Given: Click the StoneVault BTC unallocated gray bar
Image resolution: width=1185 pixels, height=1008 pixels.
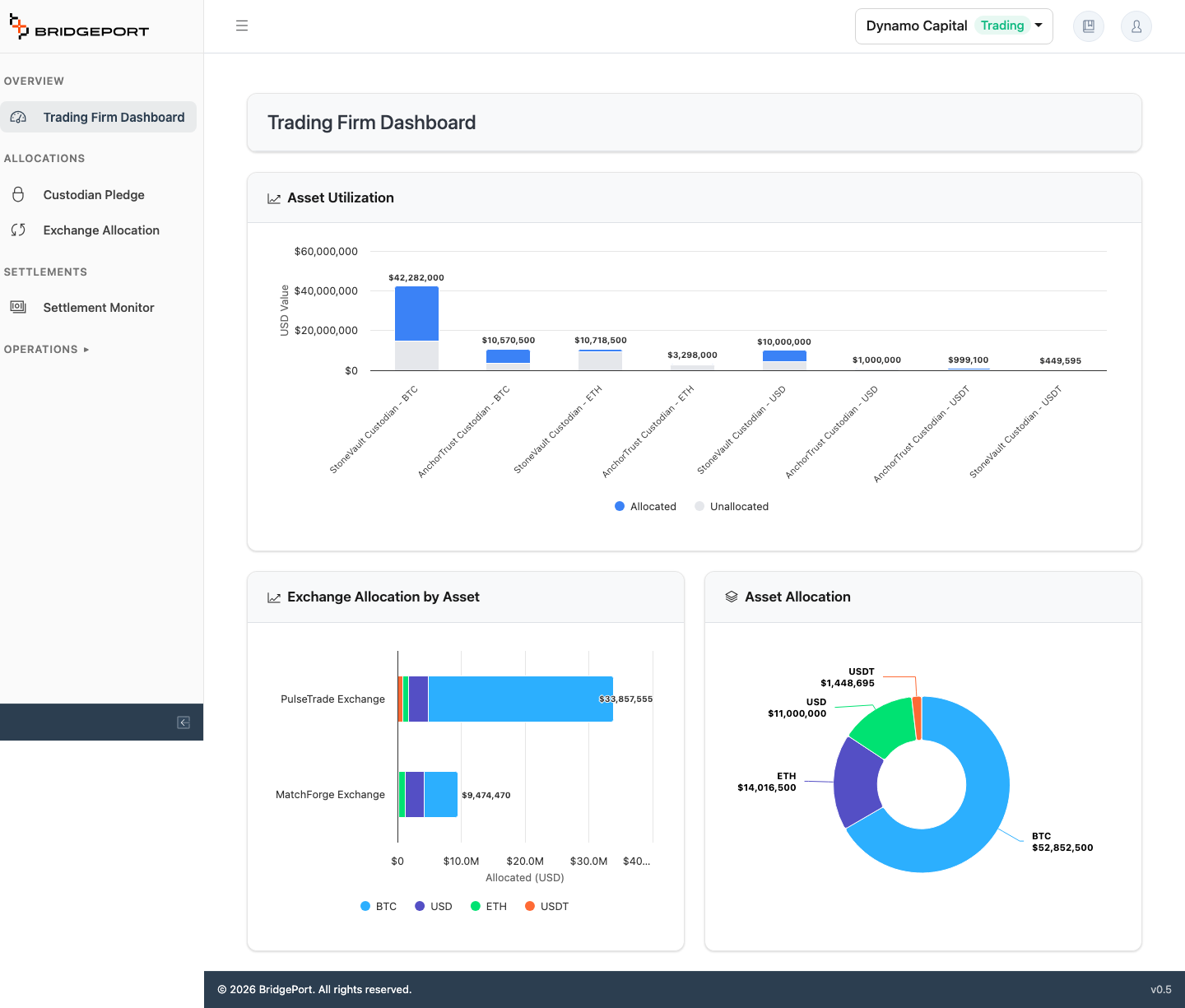Looking at the screenshot, I should (x=416, y=355).
